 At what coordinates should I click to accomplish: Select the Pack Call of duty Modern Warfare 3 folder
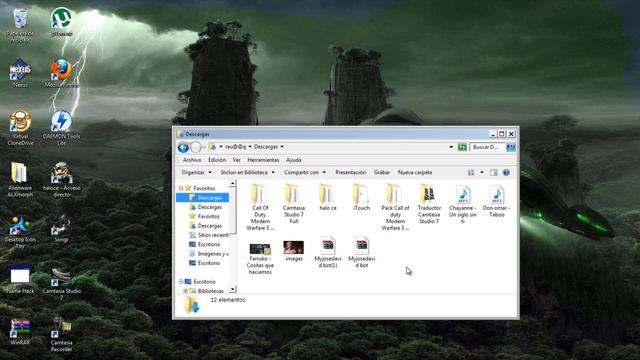395,207
